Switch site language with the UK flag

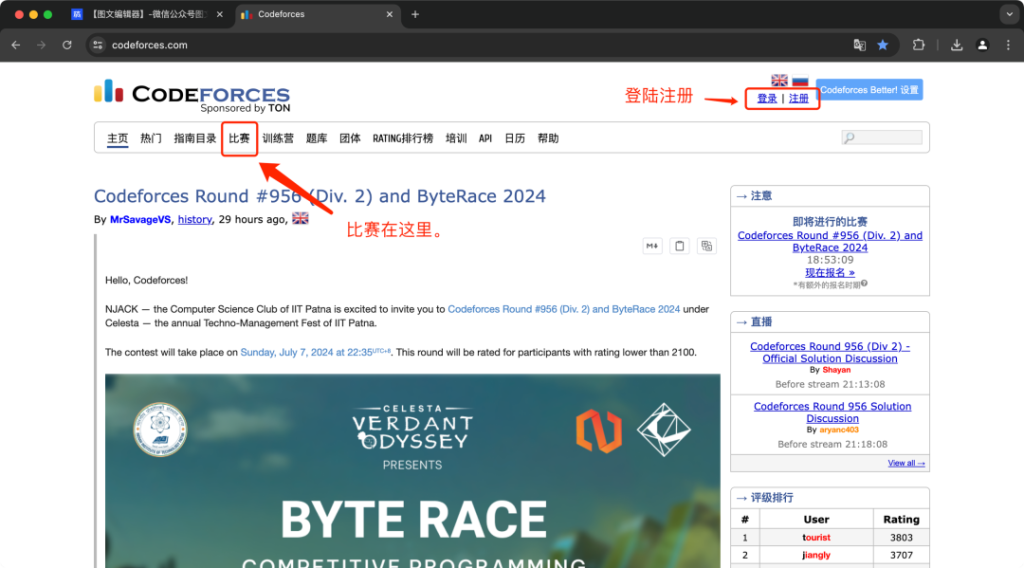coord(780,80)
